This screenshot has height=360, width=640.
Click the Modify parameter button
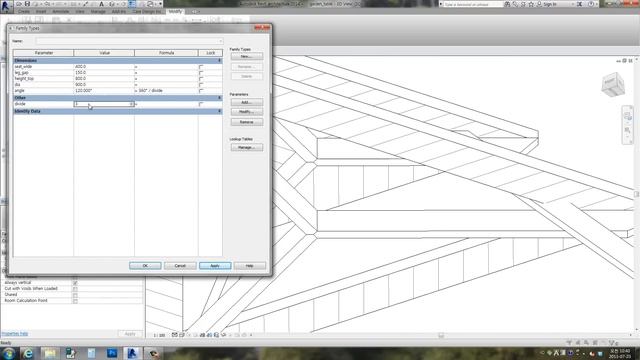[247, 112]
